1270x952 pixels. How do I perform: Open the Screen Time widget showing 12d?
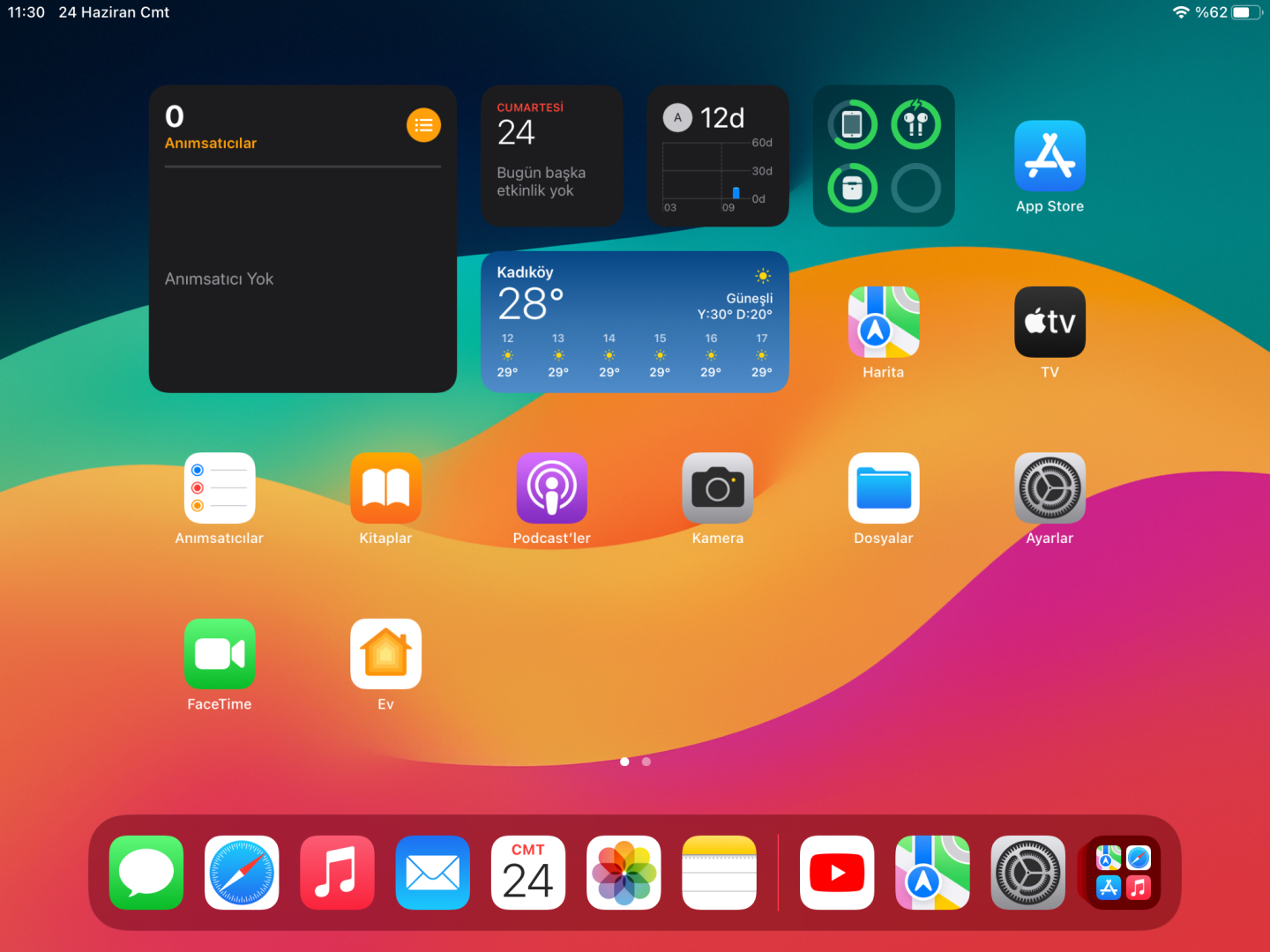pos(718,156)
